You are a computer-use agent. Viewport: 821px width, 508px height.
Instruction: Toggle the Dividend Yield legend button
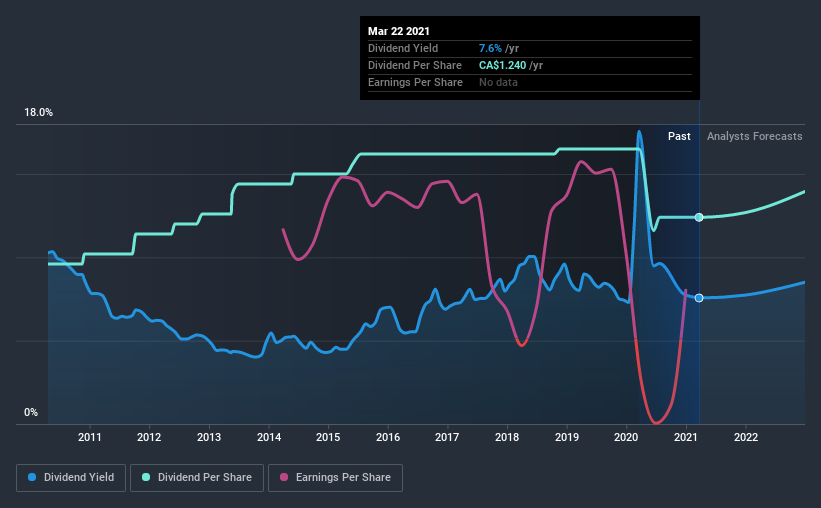pos(71,478)
